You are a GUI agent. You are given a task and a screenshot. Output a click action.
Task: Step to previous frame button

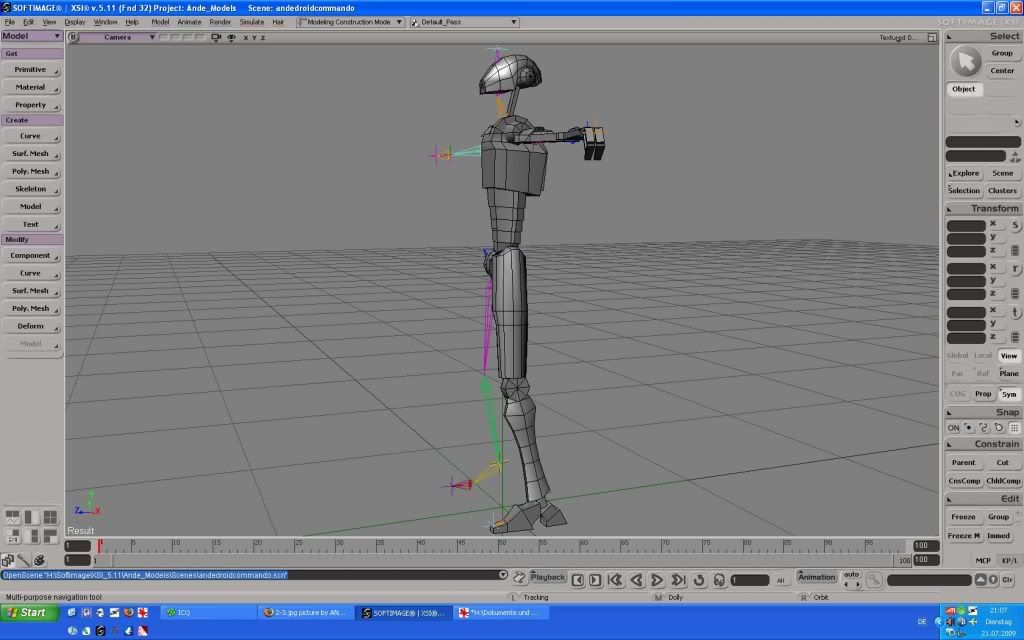click(x=577, y=580)
